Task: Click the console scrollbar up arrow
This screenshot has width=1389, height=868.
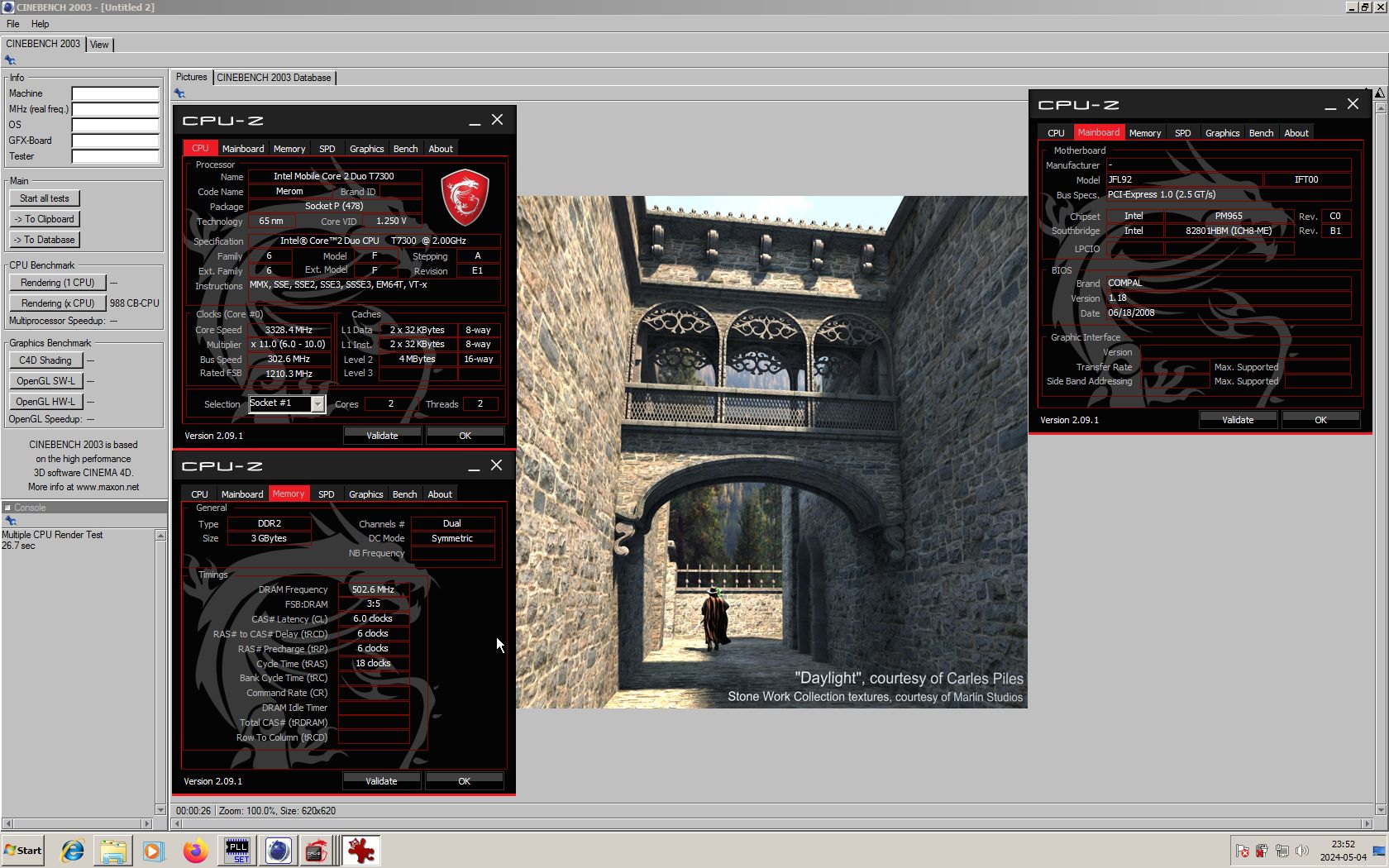Action: coord(160,536)
